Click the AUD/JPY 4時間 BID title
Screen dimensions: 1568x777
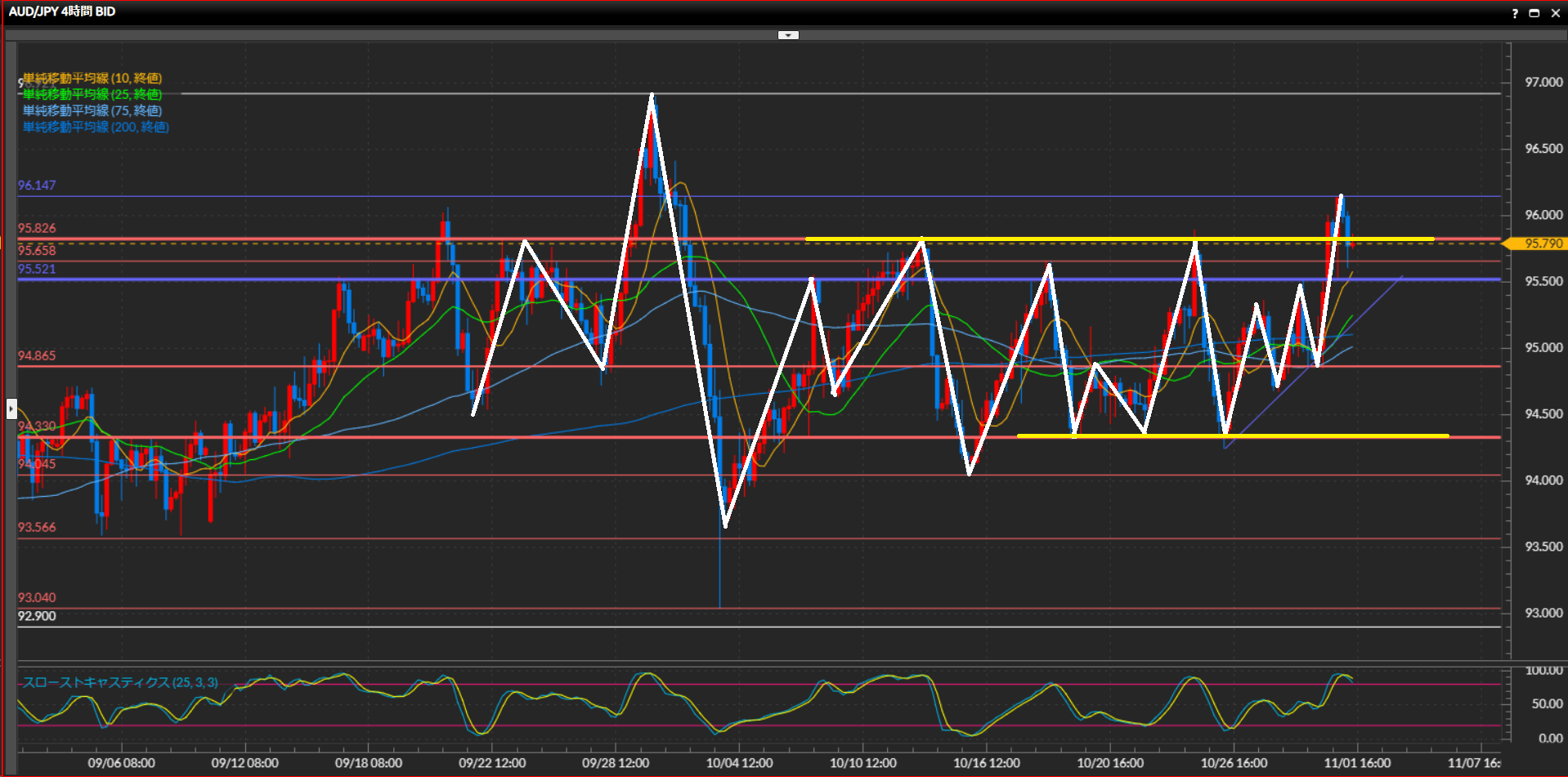click(x=62, y=11)
